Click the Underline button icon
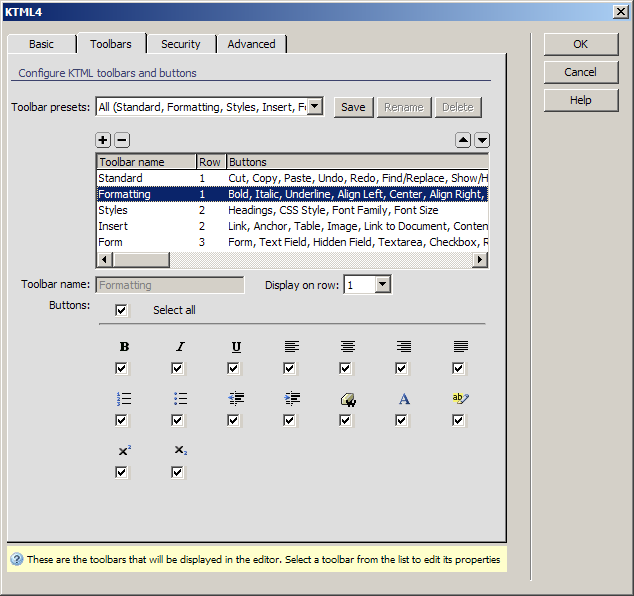The image size is (634, 596). (236, 347)
